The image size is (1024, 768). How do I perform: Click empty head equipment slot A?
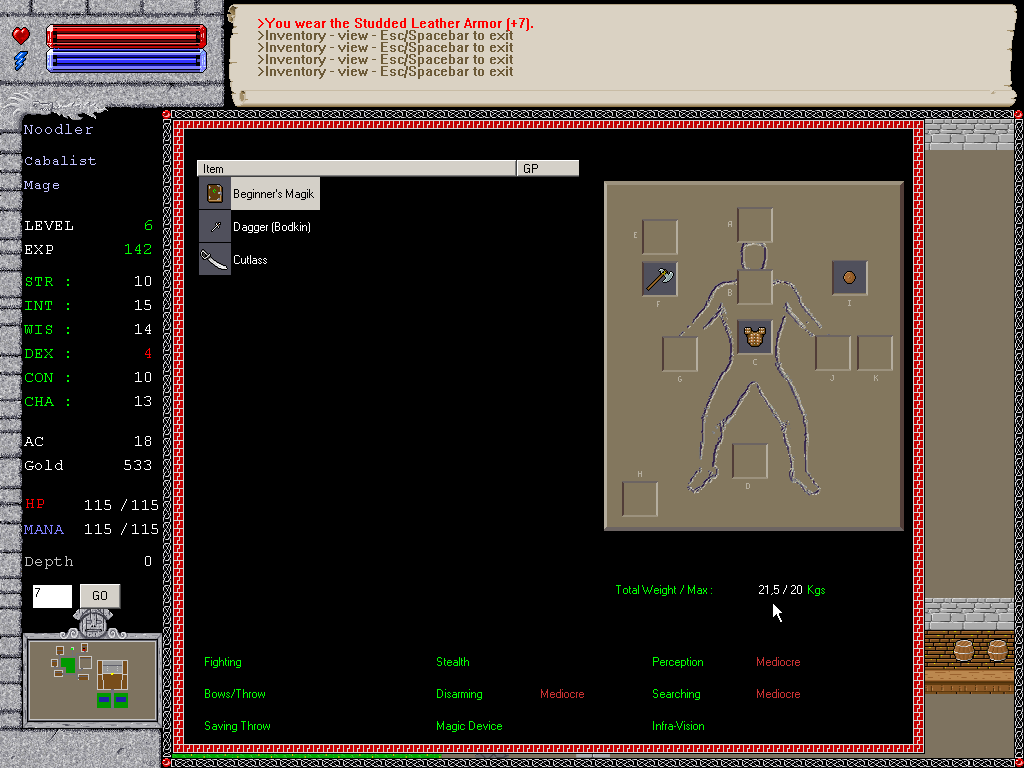click(x=755, y=225)
